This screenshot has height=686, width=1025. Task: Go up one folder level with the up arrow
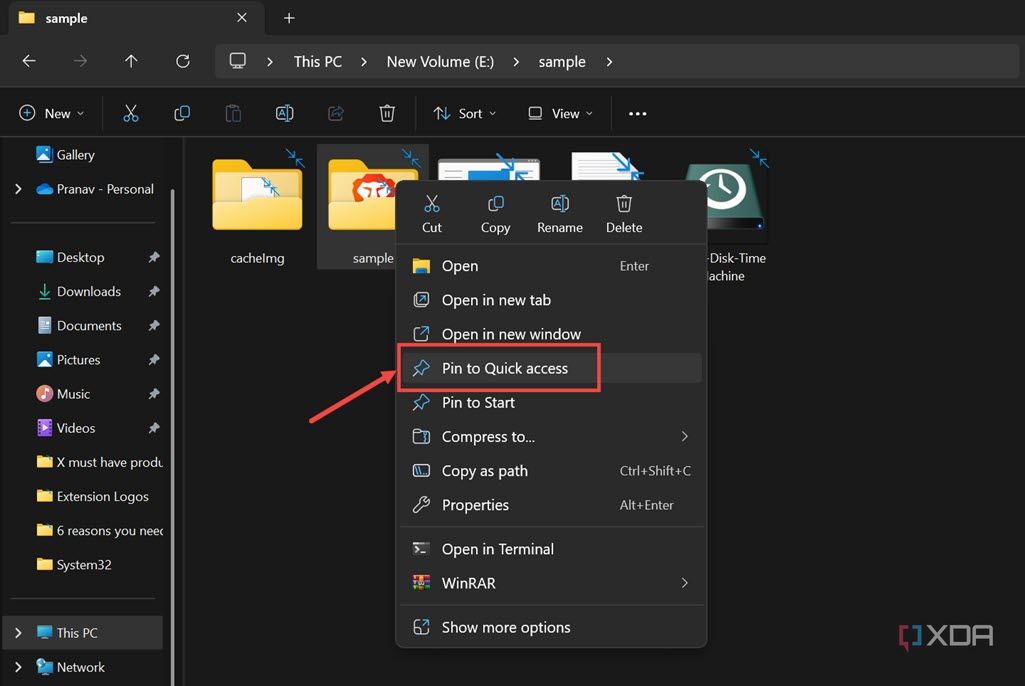pyautogui.click(x=131, y=61)
